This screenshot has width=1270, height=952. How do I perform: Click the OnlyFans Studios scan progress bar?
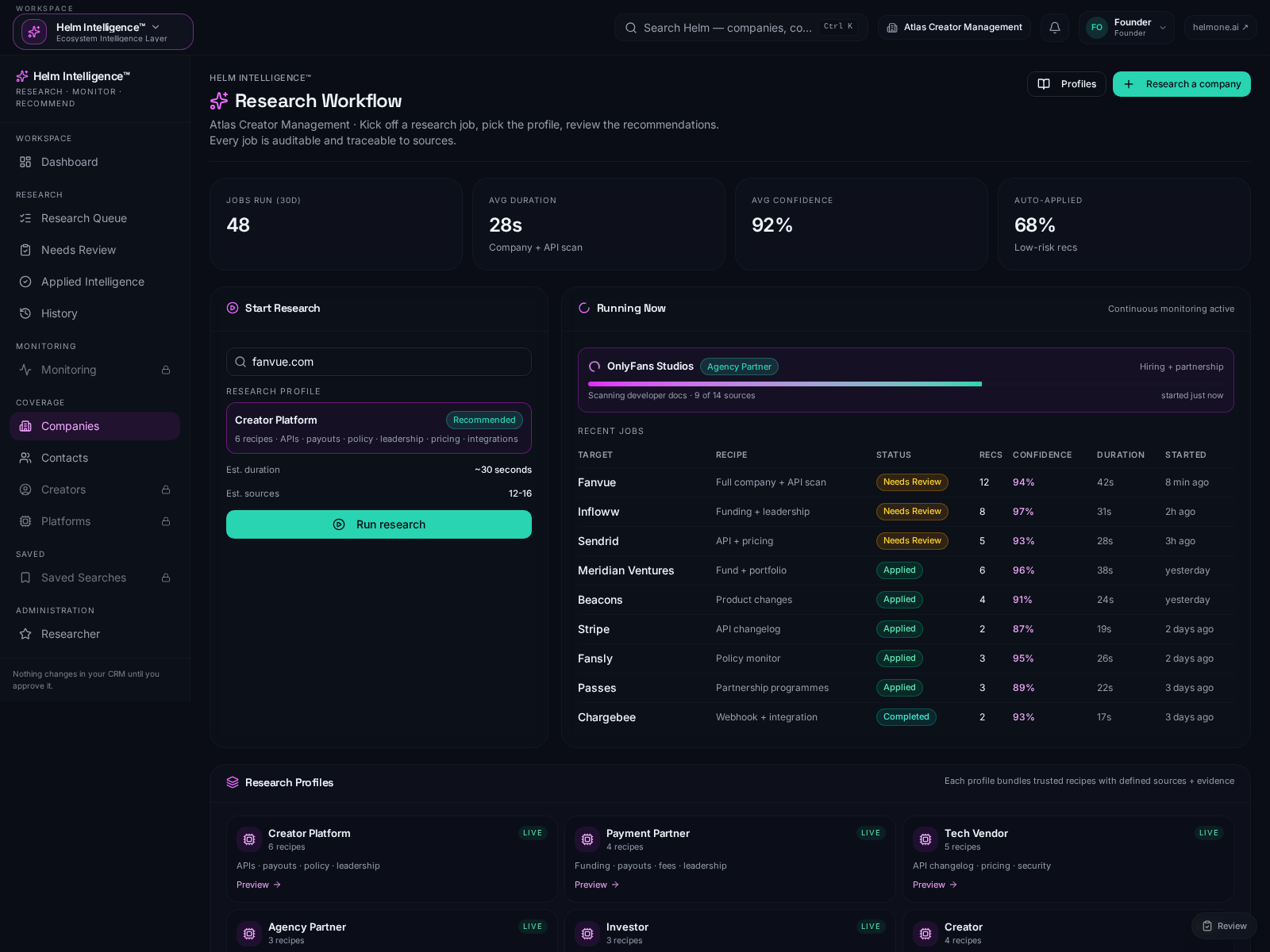tap(906, 384)
